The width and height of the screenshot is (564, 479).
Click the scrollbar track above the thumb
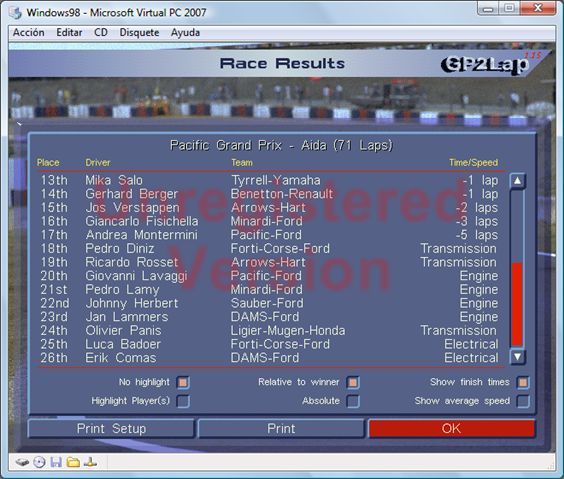pos(517,226)
